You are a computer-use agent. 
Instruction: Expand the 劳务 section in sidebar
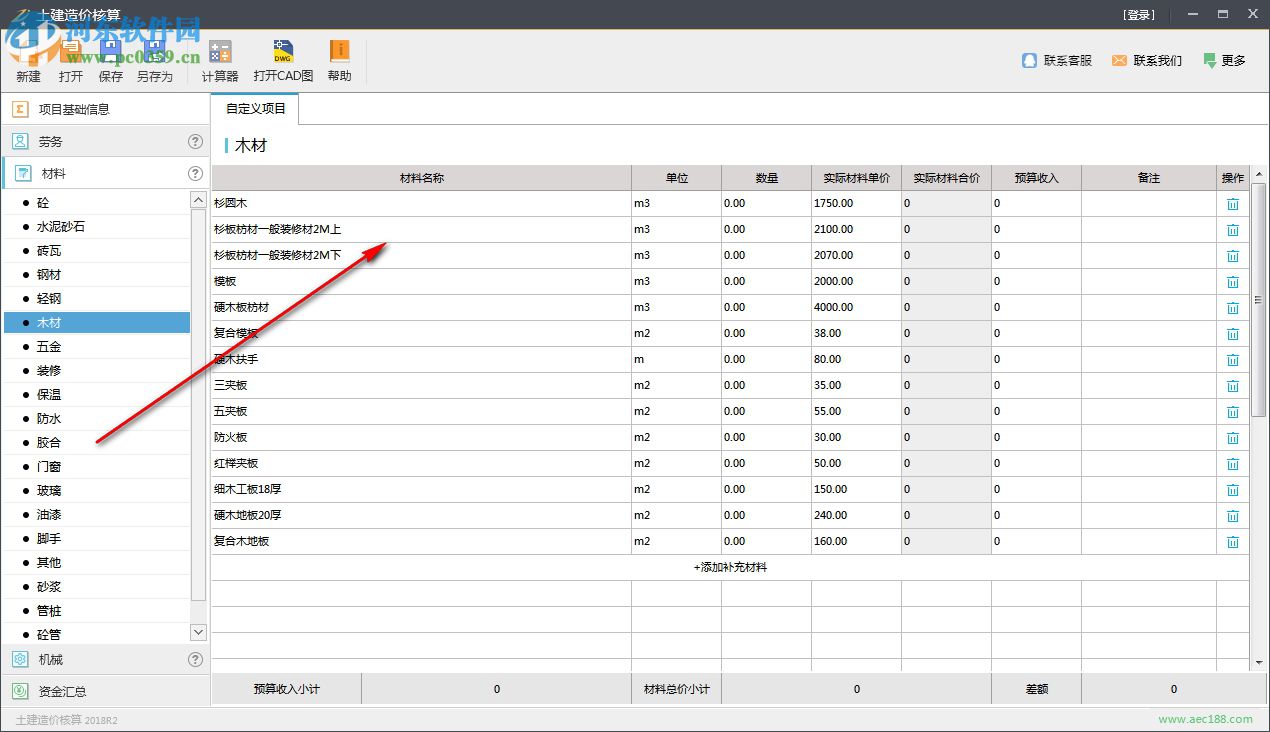(x=50, y=142)
